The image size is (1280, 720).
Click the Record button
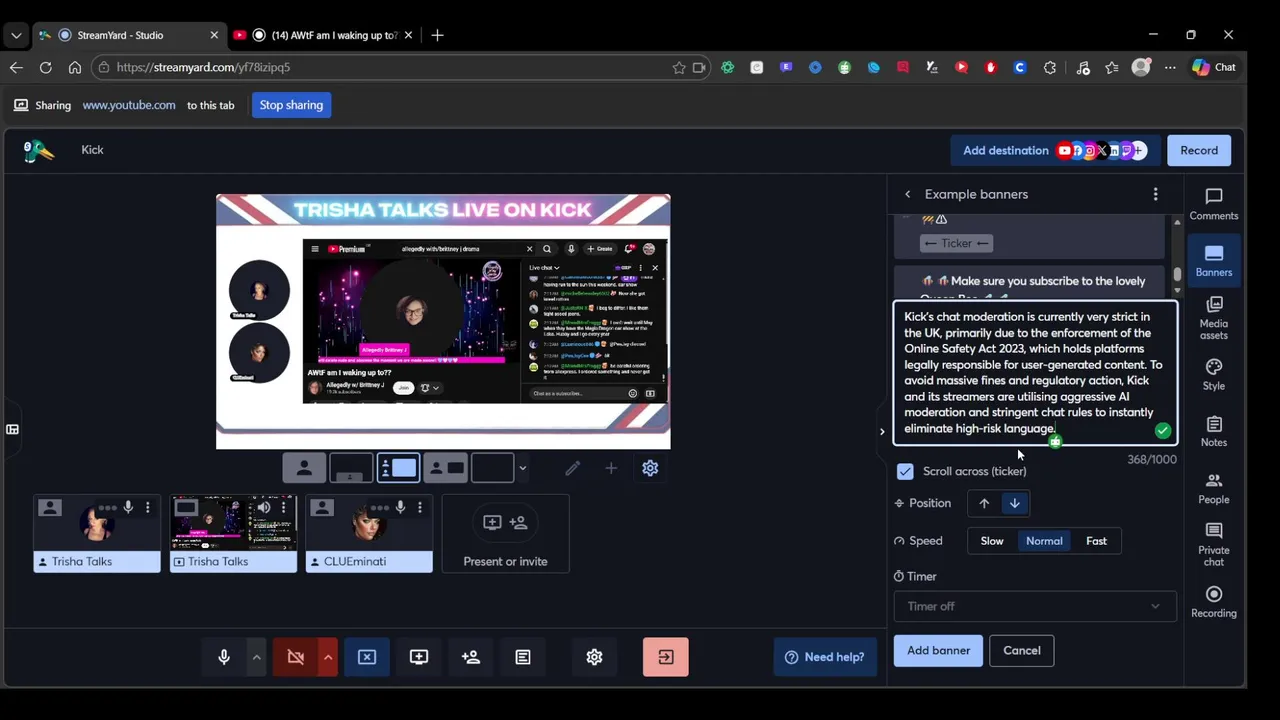[1199, 151]
